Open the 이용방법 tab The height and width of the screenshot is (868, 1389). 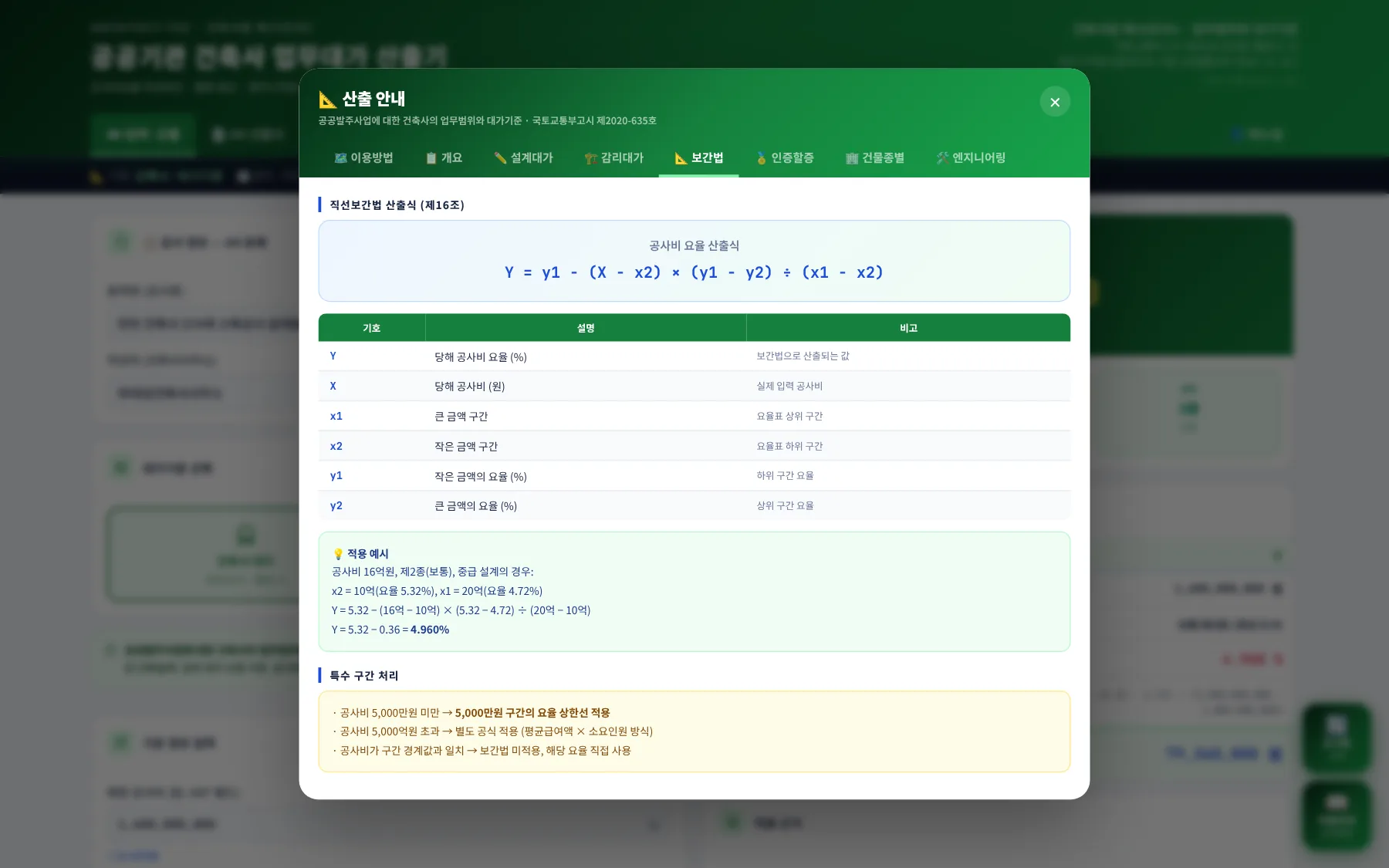pos(363,157)
